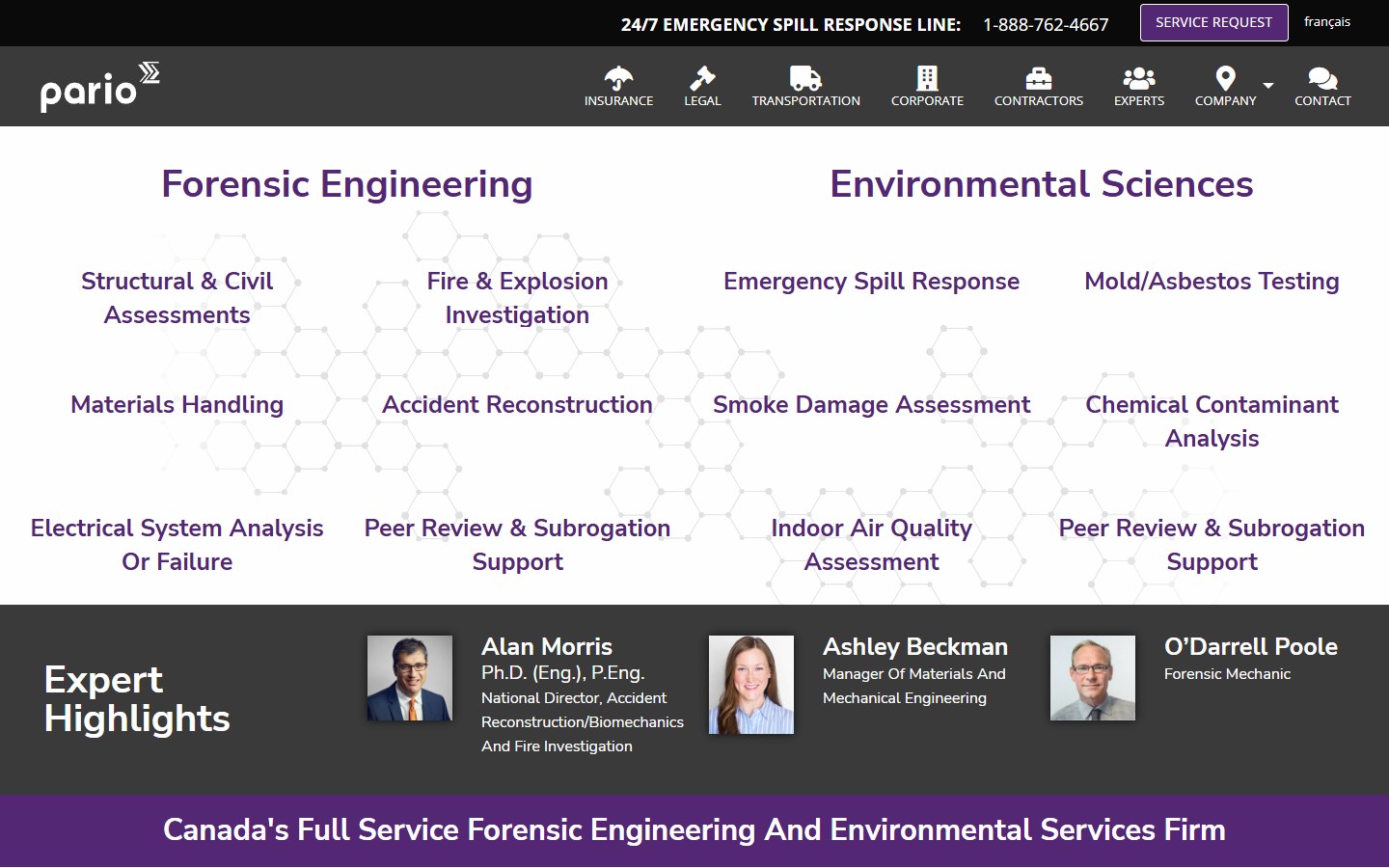
Task: Open the Environmental Sciences heading
Action: pyautogui.click(x=1042, y=183)
